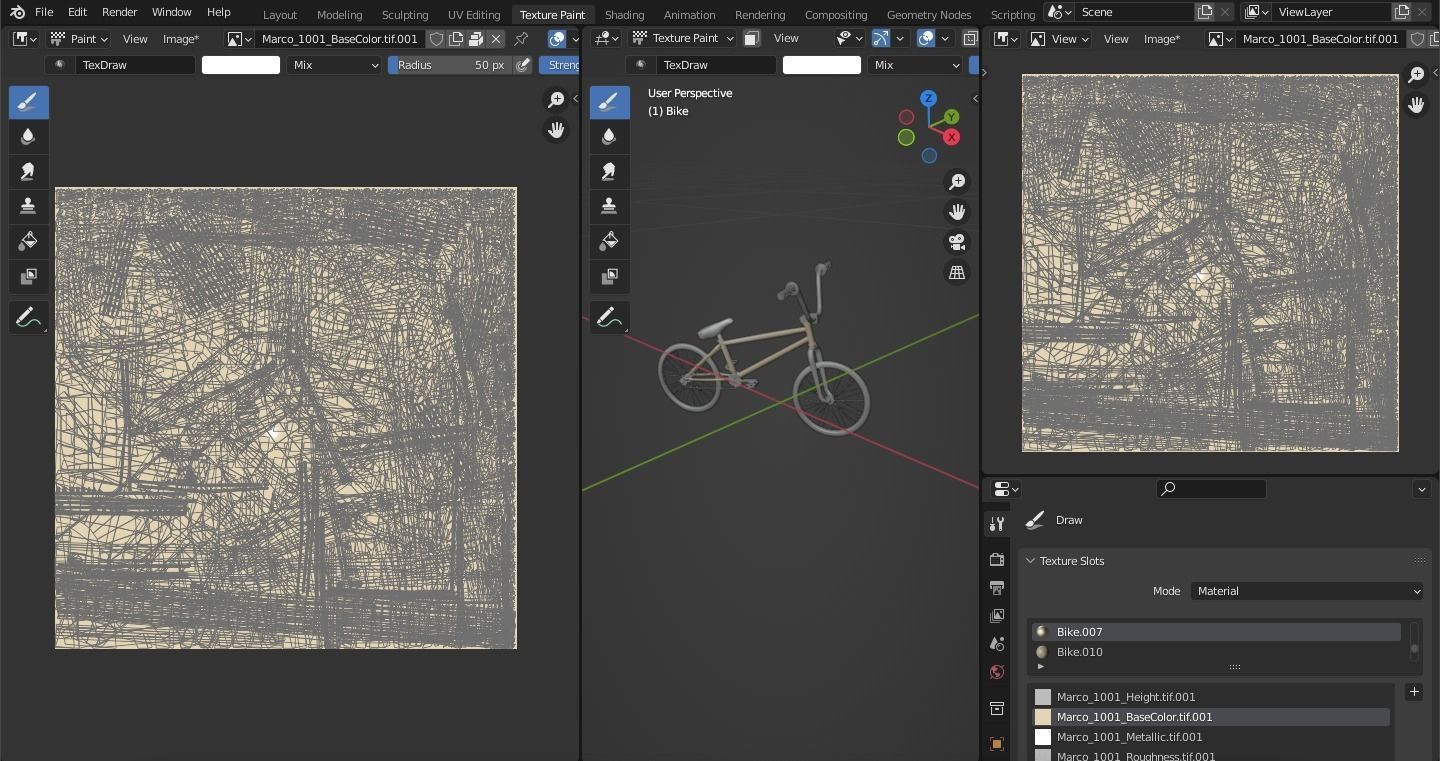The width and height of the screenshot is (1440, 761).
Task: Click the zoom icon in left image editor
Action: pos(556,99)
